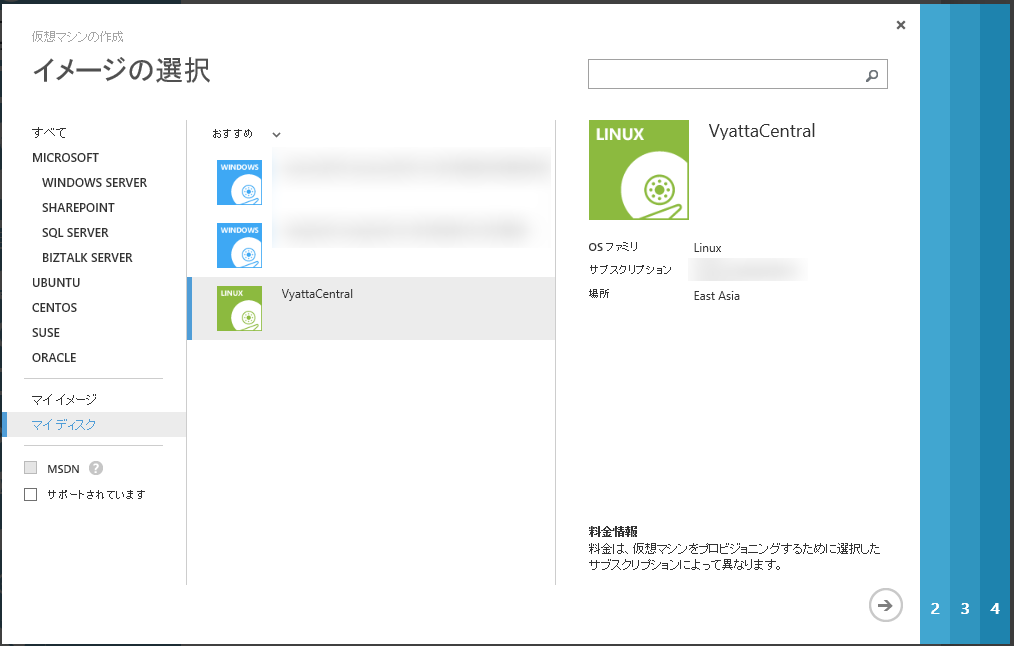
Task: Click the 場所 label
Action: pos(599,294)
